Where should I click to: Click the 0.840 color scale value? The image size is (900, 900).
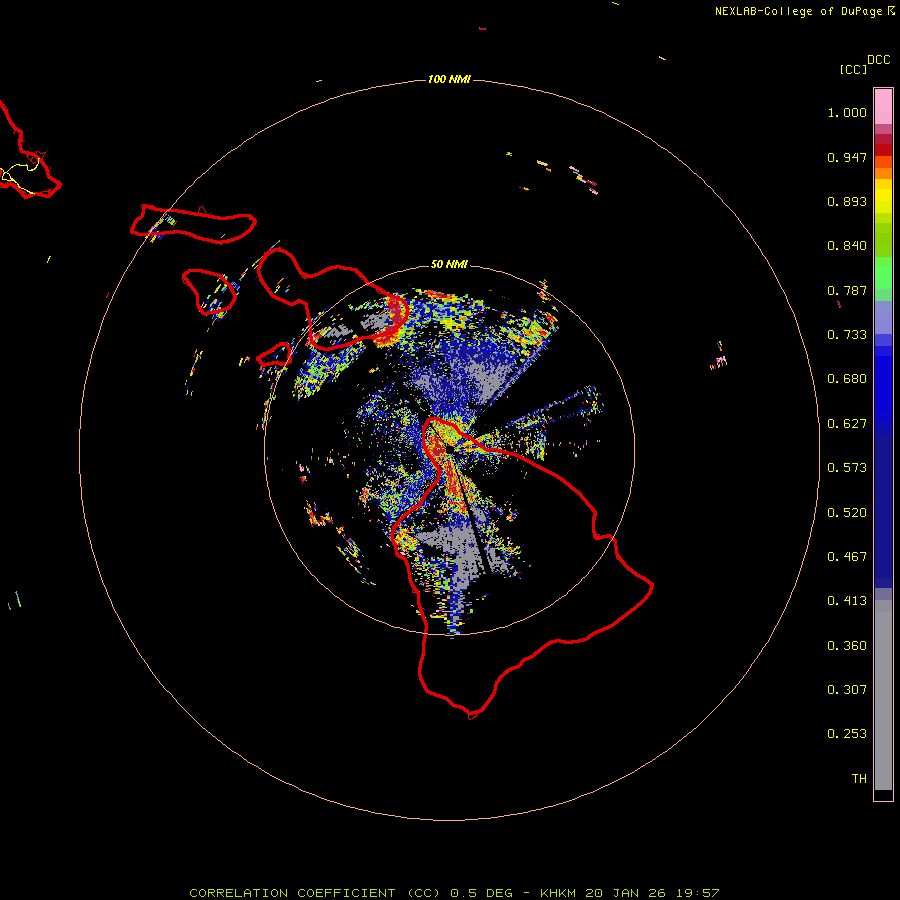pos(847,246)
